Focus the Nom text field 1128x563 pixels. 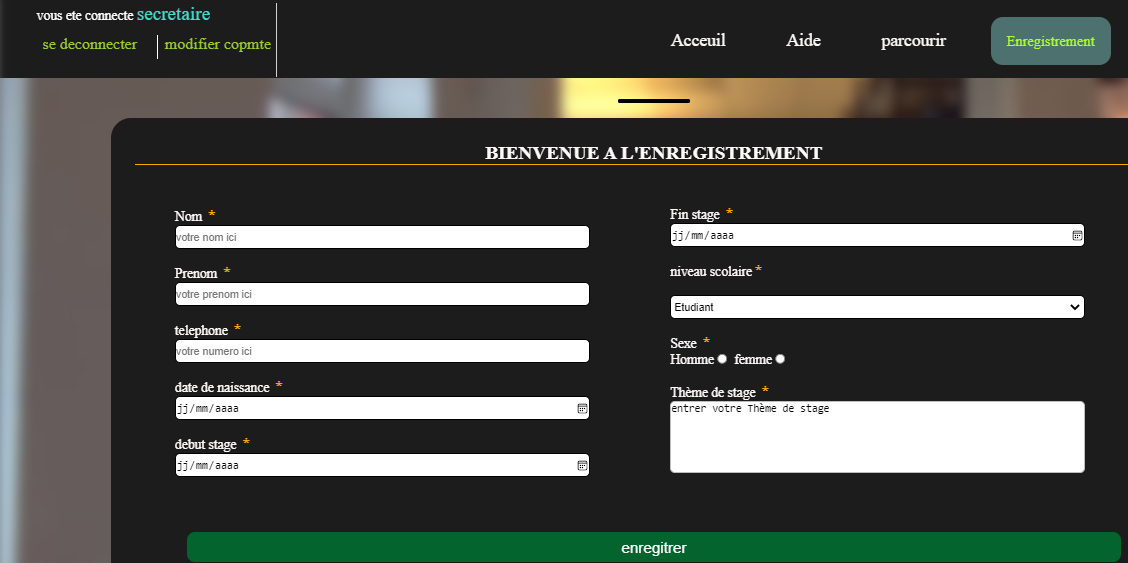[x=382, y=237]
